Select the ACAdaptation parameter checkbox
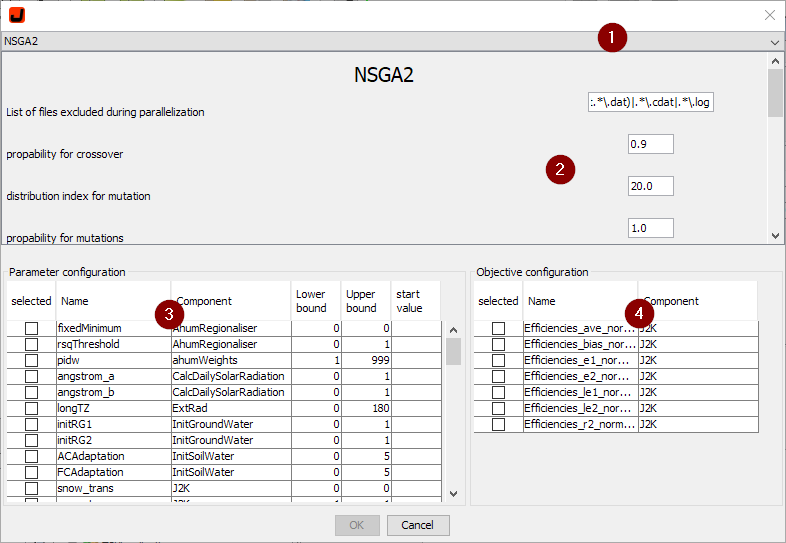This screenshot has height=543, width=786. pos(32,457)
